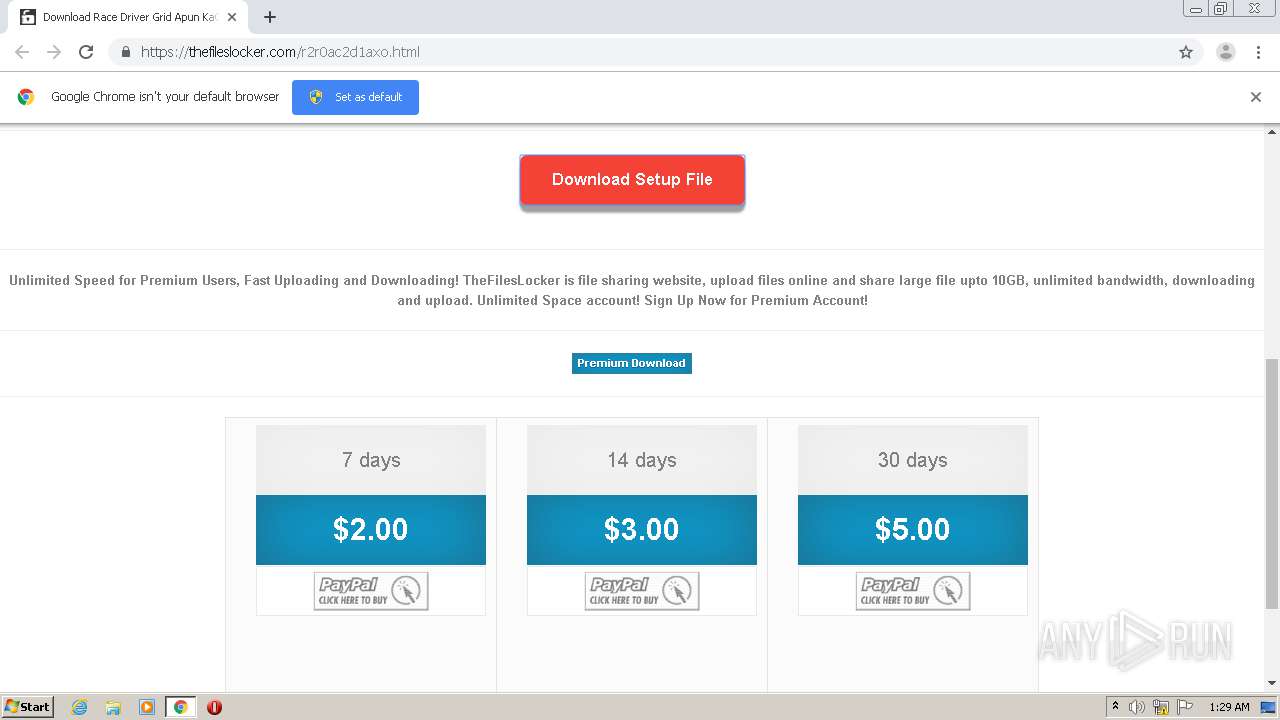
Task: Open the Windows Start menu
Action: tap(28, 706)
